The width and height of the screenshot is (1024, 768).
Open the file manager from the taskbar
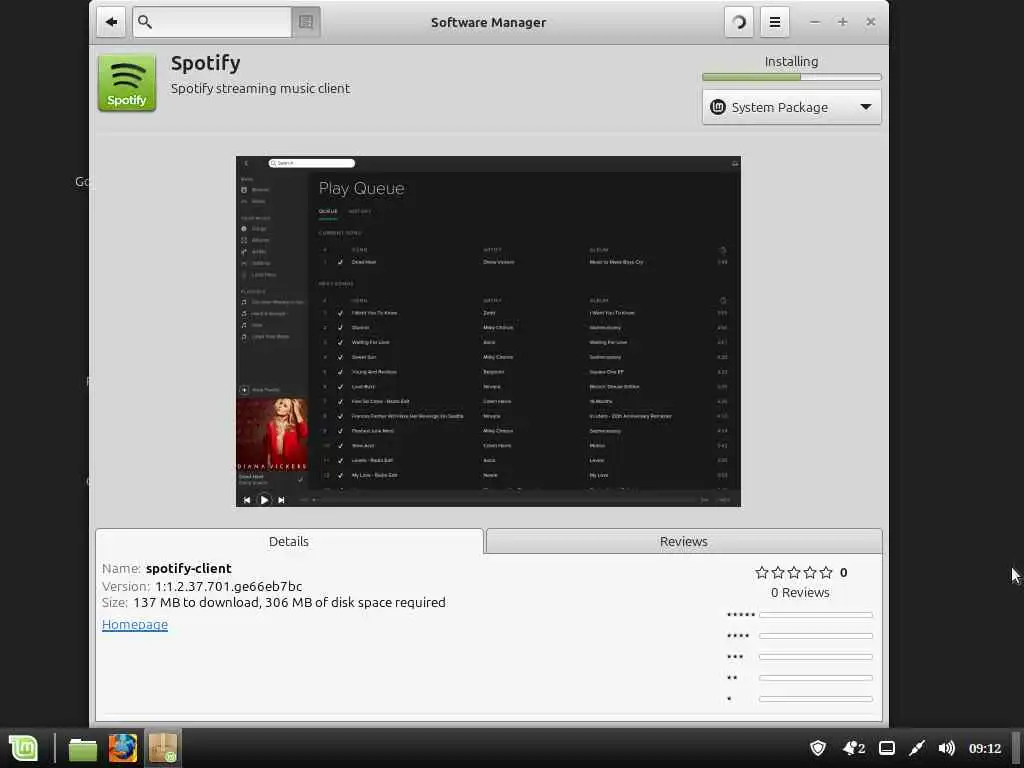(x=83, y=748)
